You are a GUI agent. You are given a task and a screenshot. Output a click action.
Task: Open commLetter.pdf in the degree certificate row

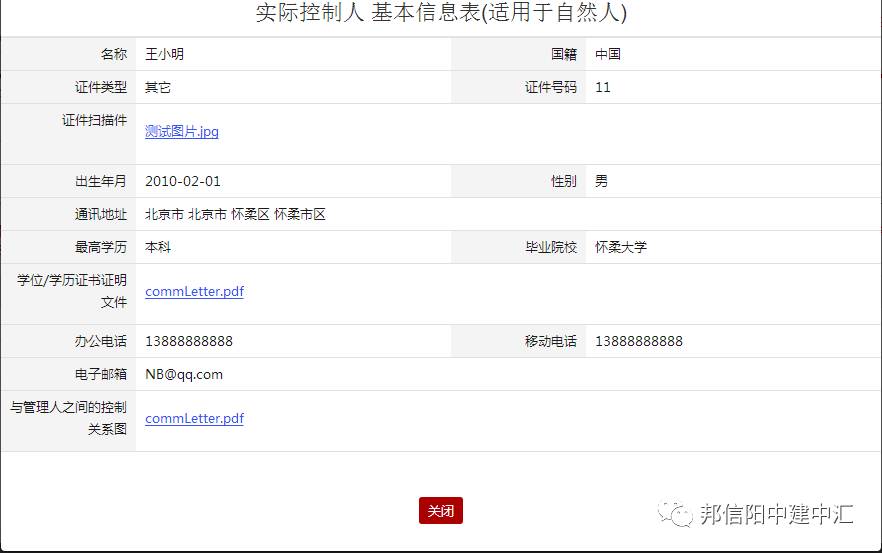point(194,292)
